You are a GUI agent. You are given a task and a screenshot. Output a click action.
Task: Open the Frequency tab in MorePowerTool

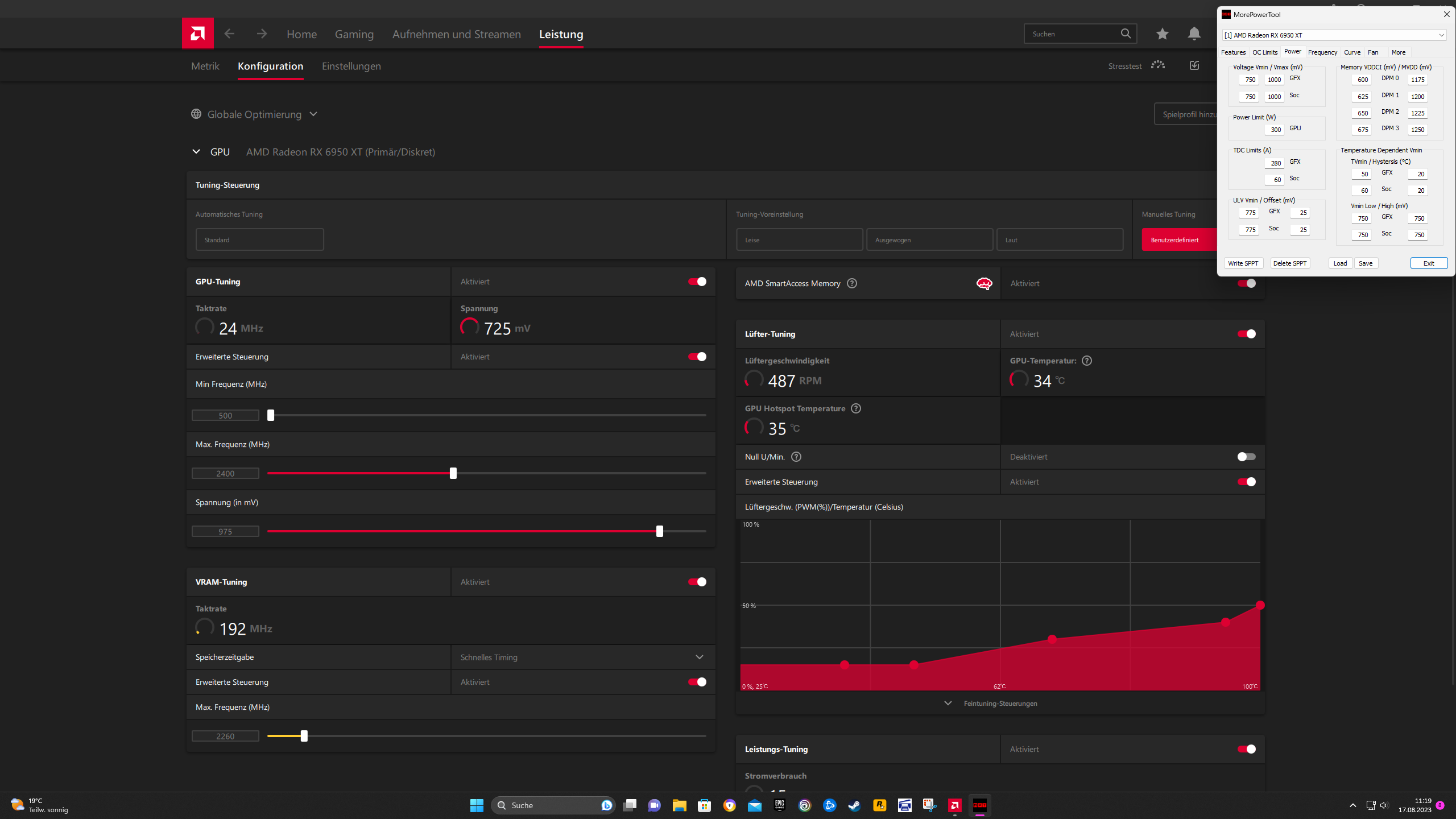(x=1322, y=52)
